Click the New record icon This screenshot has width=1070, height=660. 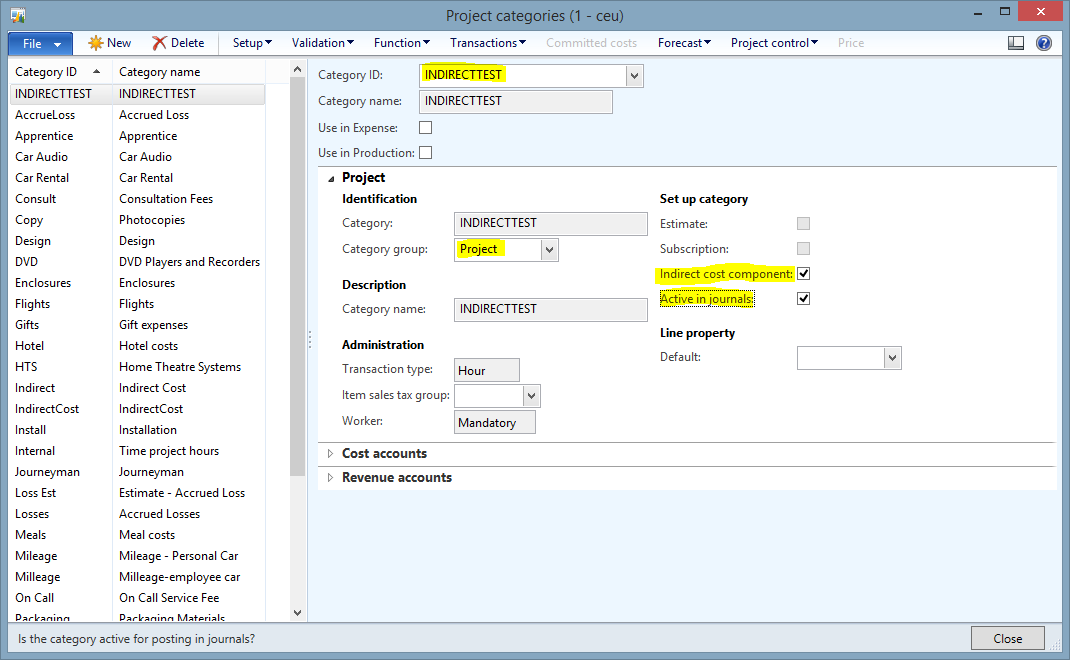tap(96, 43)
